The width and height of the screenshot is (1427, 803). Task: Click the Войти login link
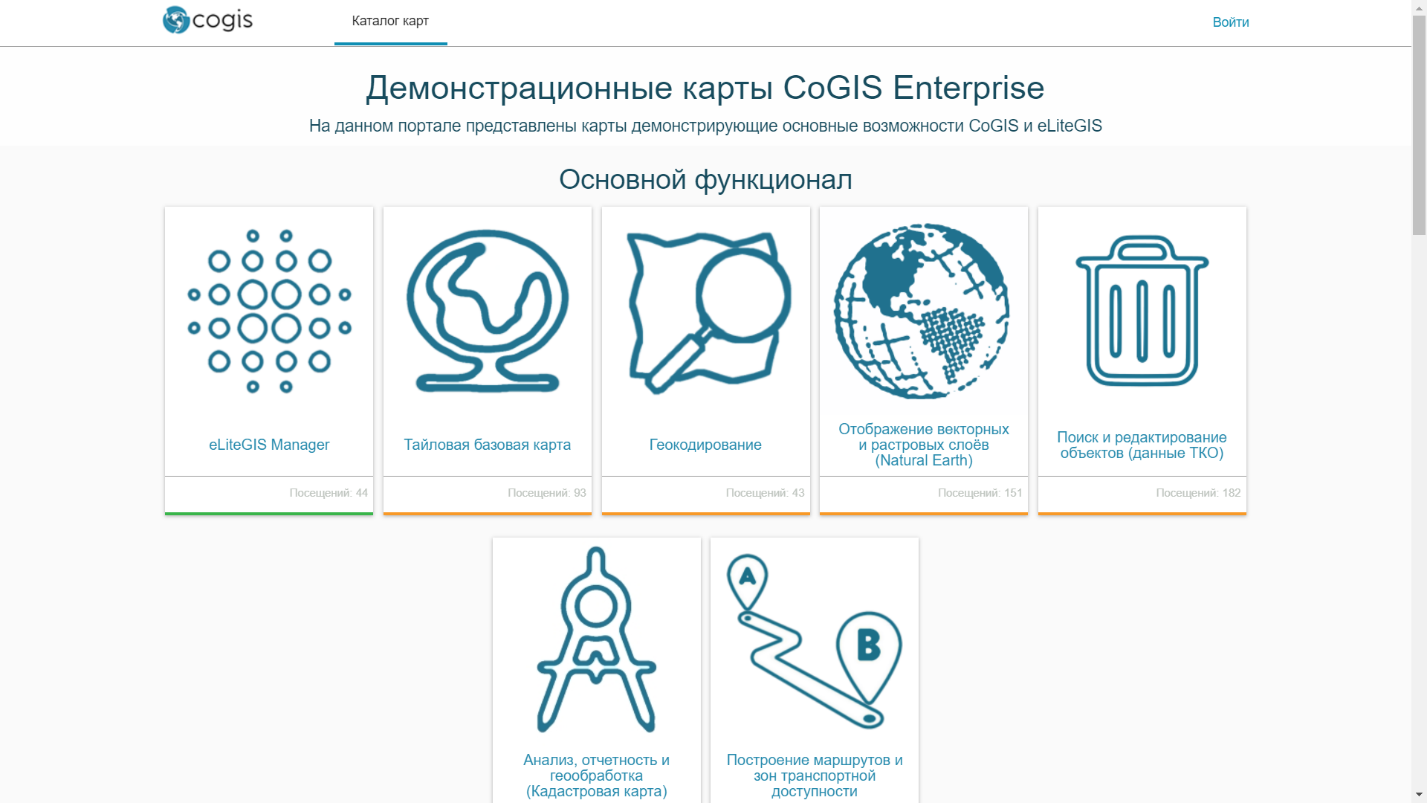click(x=1230, y=22)
